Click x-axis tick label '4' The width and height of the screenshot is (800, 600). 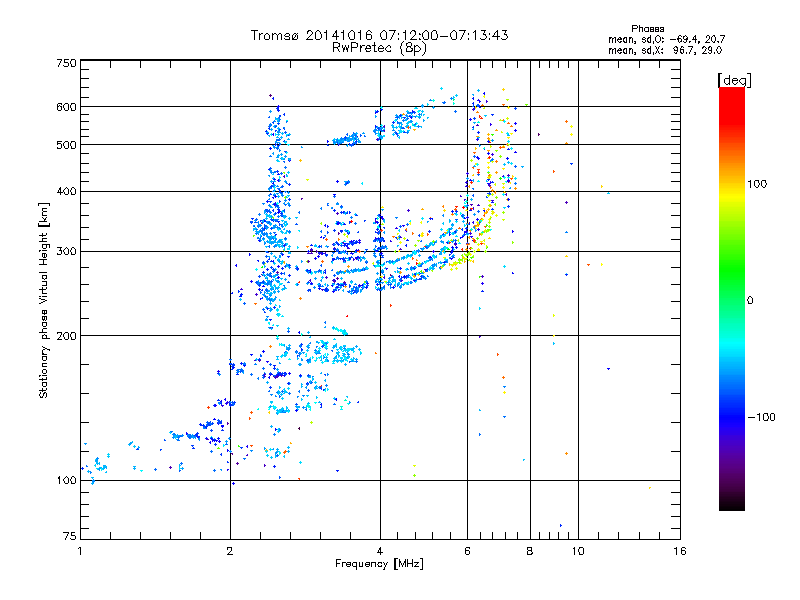click(x=380, y=551)
